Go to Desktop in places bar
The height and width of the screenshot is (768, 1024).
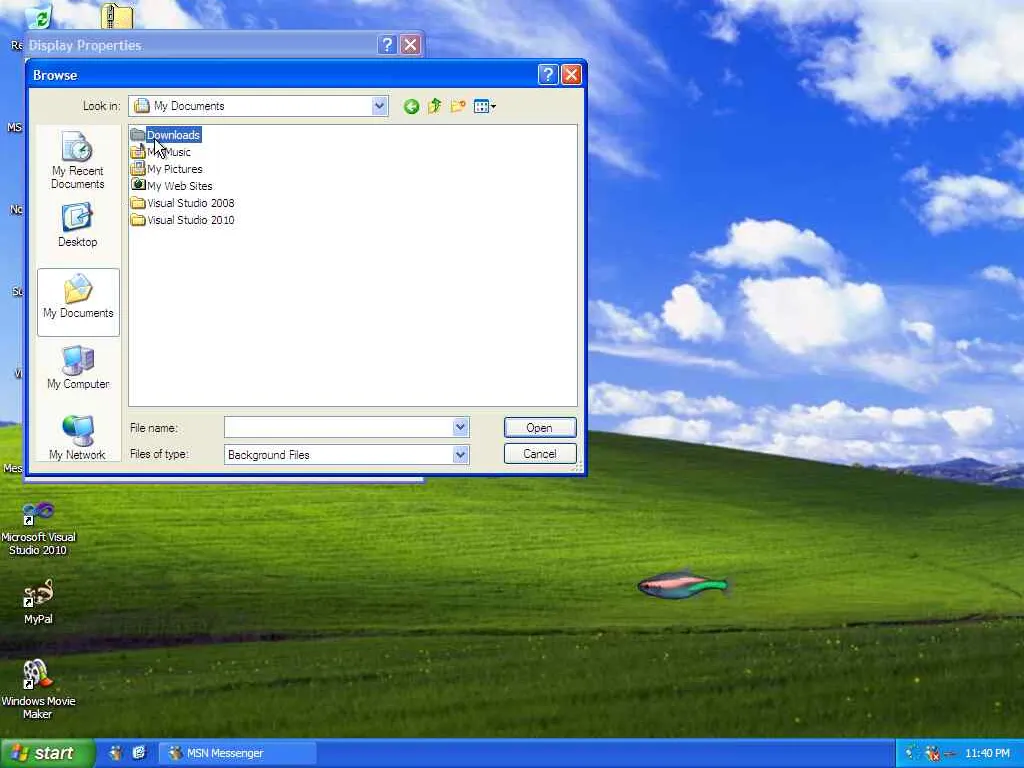coord(78,225)
